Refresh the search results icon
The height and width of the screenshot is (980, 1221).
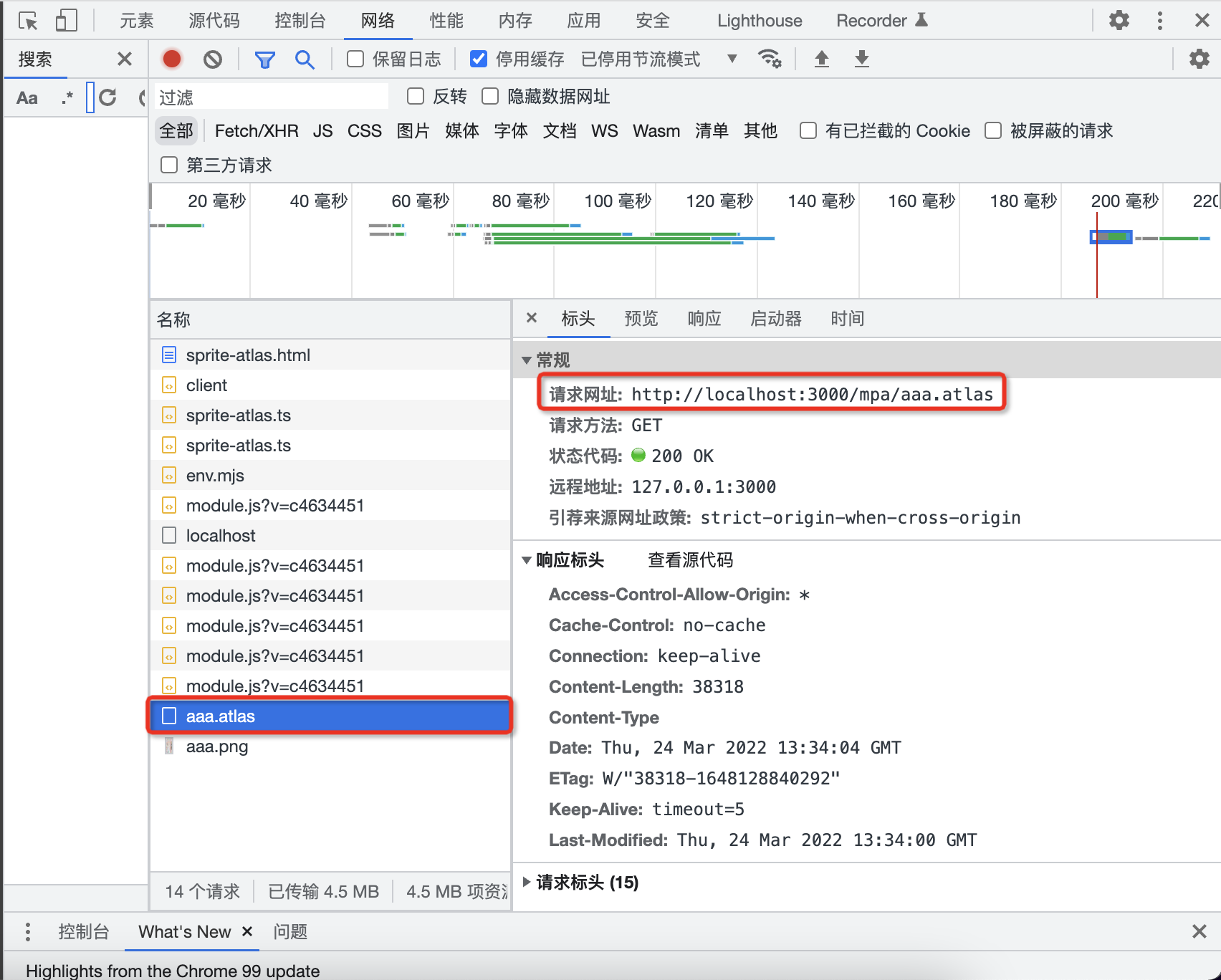[108, 97]
